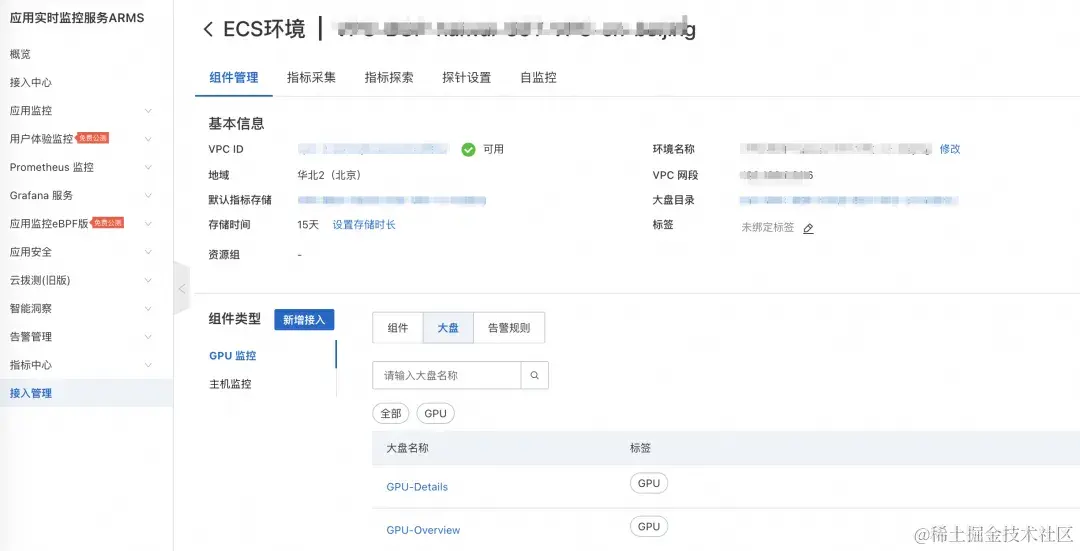Expand 应用监控 sidebar menu
The height and width of the screenshot is (551, 1080).
tap(148, 111)
